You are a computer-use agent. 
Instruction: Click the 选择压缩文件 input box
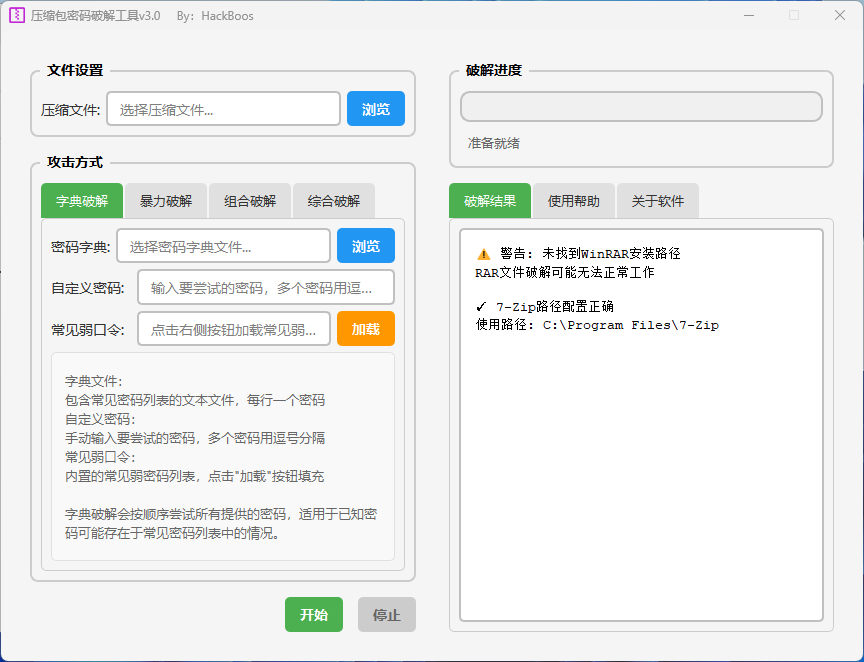[222, 108]
